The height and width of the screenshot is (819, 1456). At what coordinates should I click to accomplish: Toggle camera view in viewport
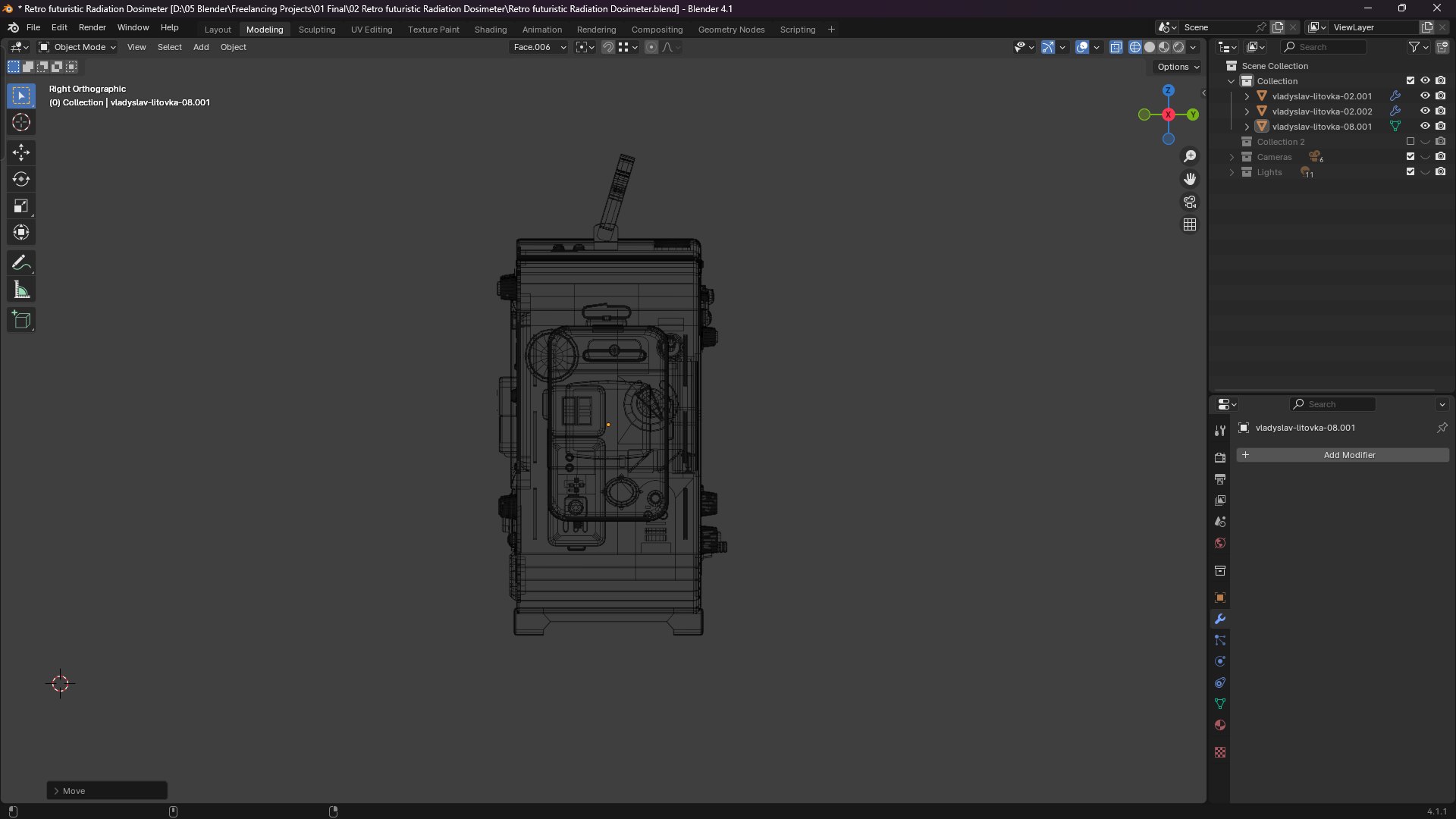[x=1190, y=202]
